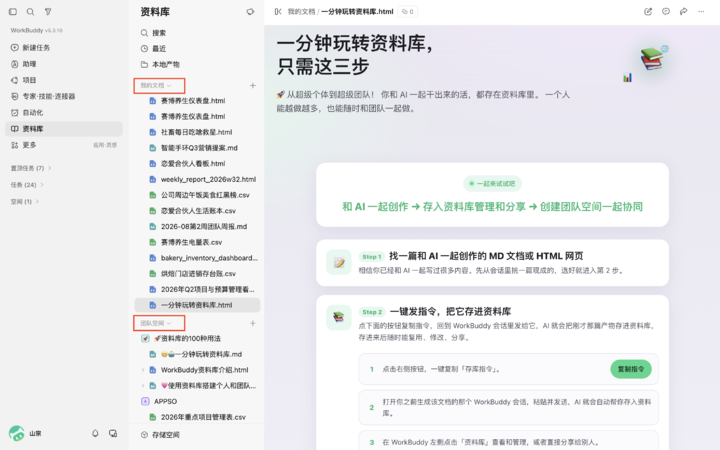Open 2026年重点项目管理表.csv
The image size is (720, 450).
tap(197, 417)
